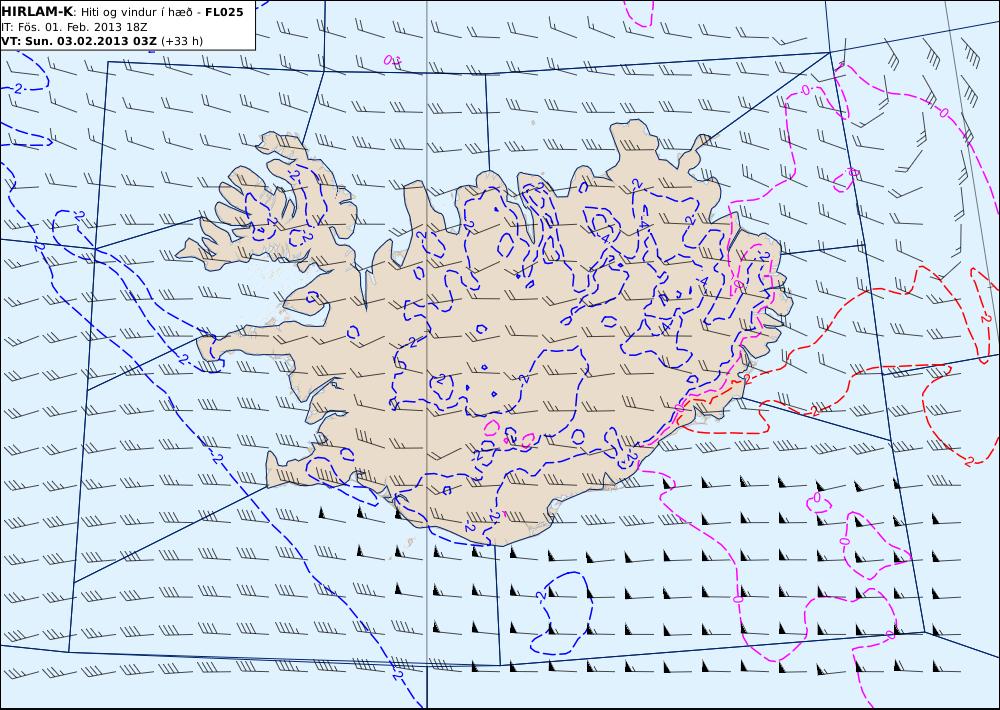The image size is (1000, 710).
Task: Select the 'VT: Sun. 03.02.2013 03Z' valid time
Action: [78, 41]
